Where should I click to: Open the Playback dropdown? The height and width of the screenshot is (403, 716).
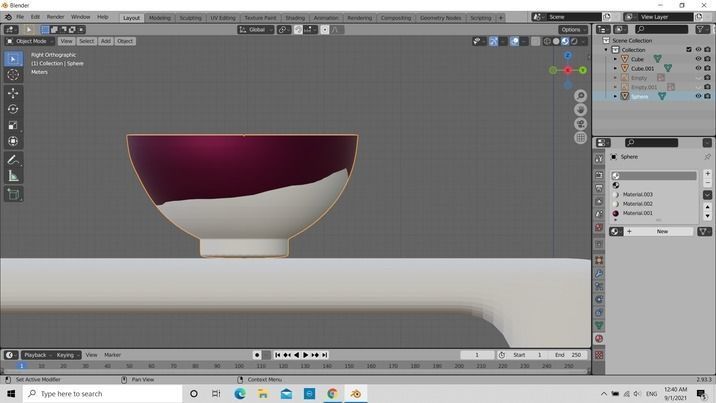pos(36,355)
